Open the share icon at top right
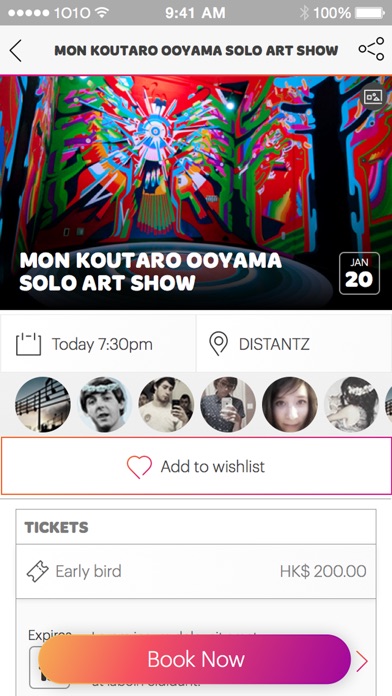The image size is (392, 696). click(371, 49)
